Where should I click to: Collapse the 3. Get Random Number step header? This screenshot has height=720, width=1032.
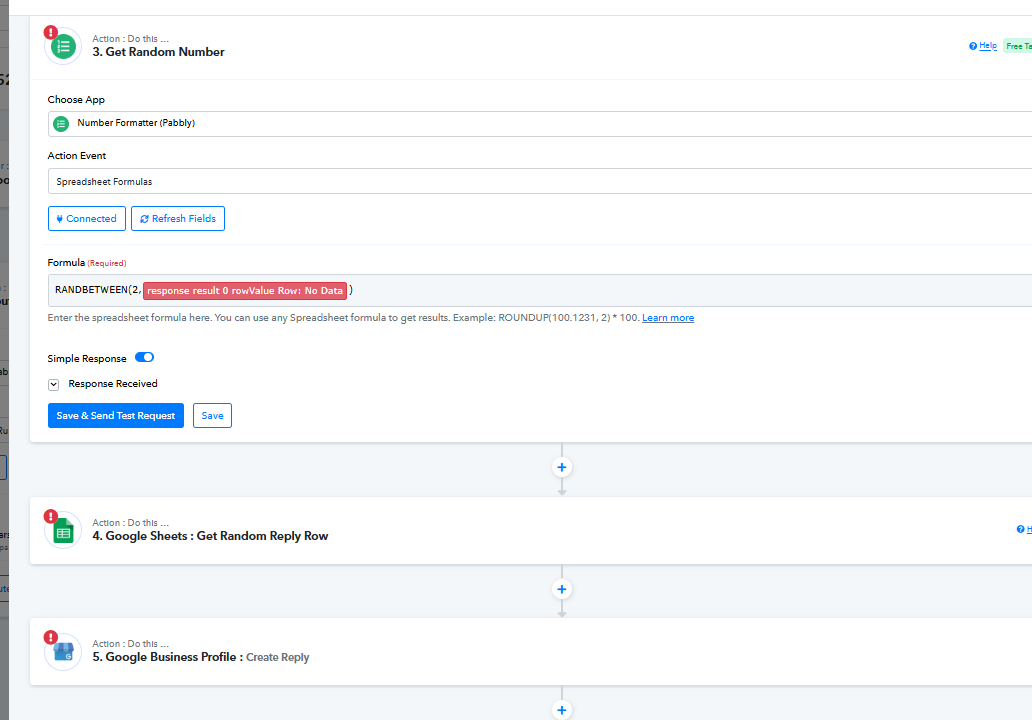click(530, 47)
